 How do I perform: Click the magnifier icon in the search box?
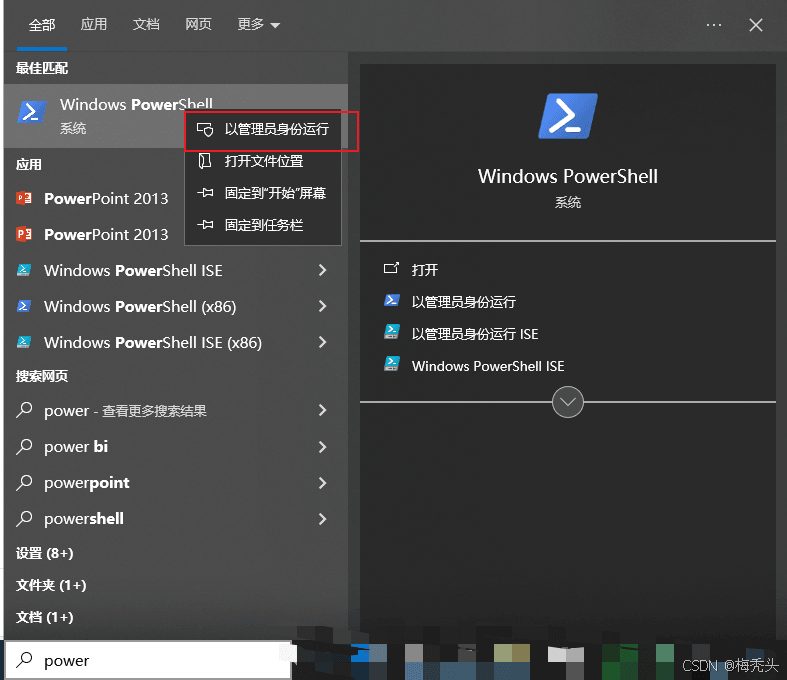click(x=24, y=660)
